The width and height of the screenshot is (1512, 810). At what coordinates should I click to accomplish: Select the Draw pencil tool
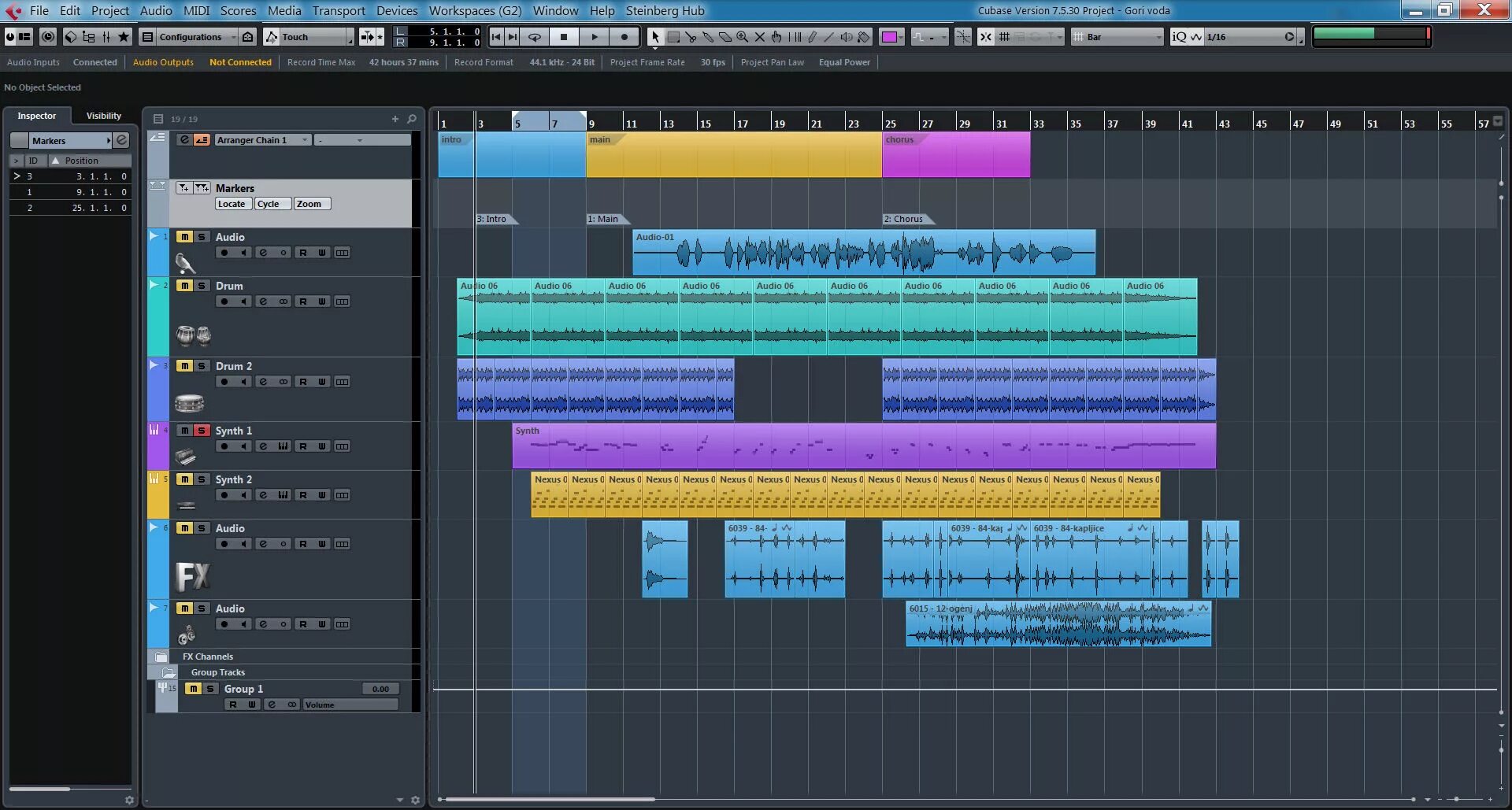click(812, 37)
